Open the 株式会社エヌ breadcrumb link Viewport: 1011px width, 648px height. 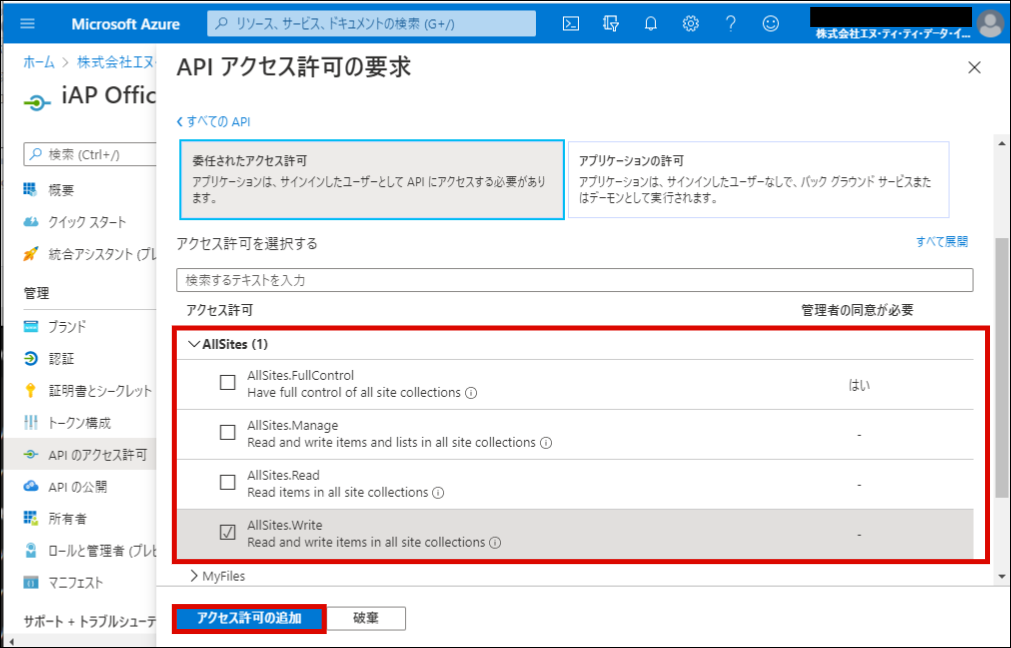[116, 62]
